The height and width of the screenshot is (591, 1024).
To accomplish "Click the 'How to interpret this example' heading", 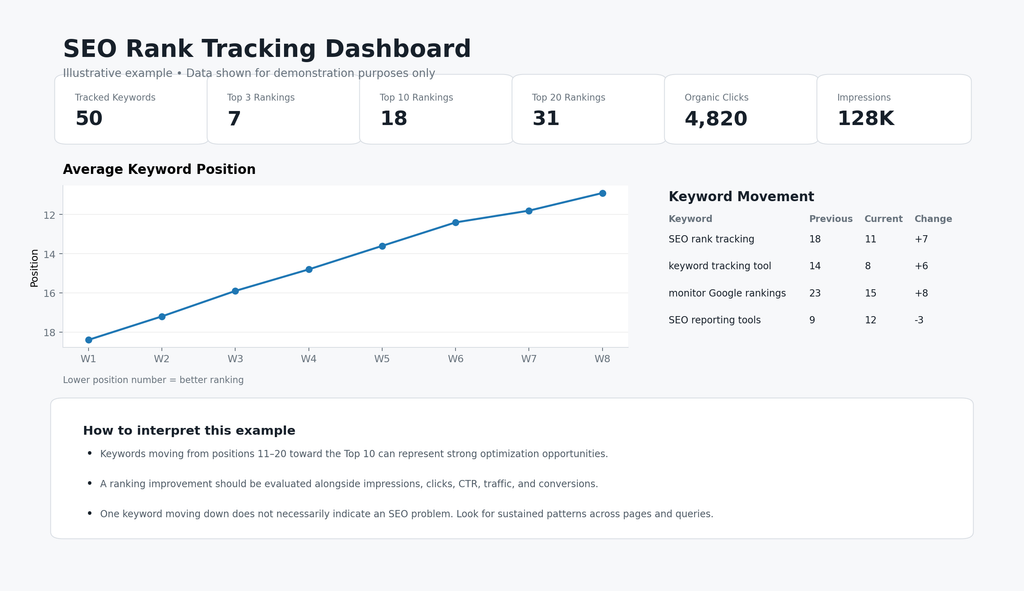I will coord(189,430).
